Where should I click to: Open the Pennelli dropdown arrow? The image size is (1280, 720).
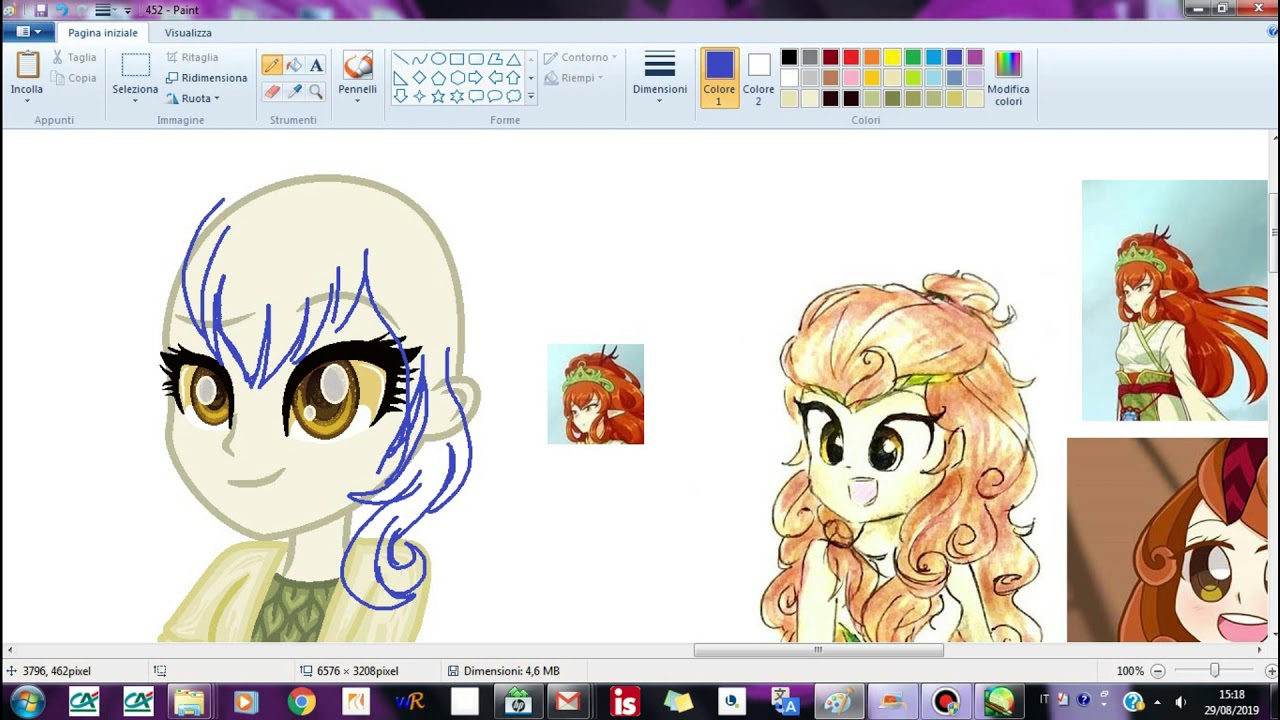click(x=357, y=101)
